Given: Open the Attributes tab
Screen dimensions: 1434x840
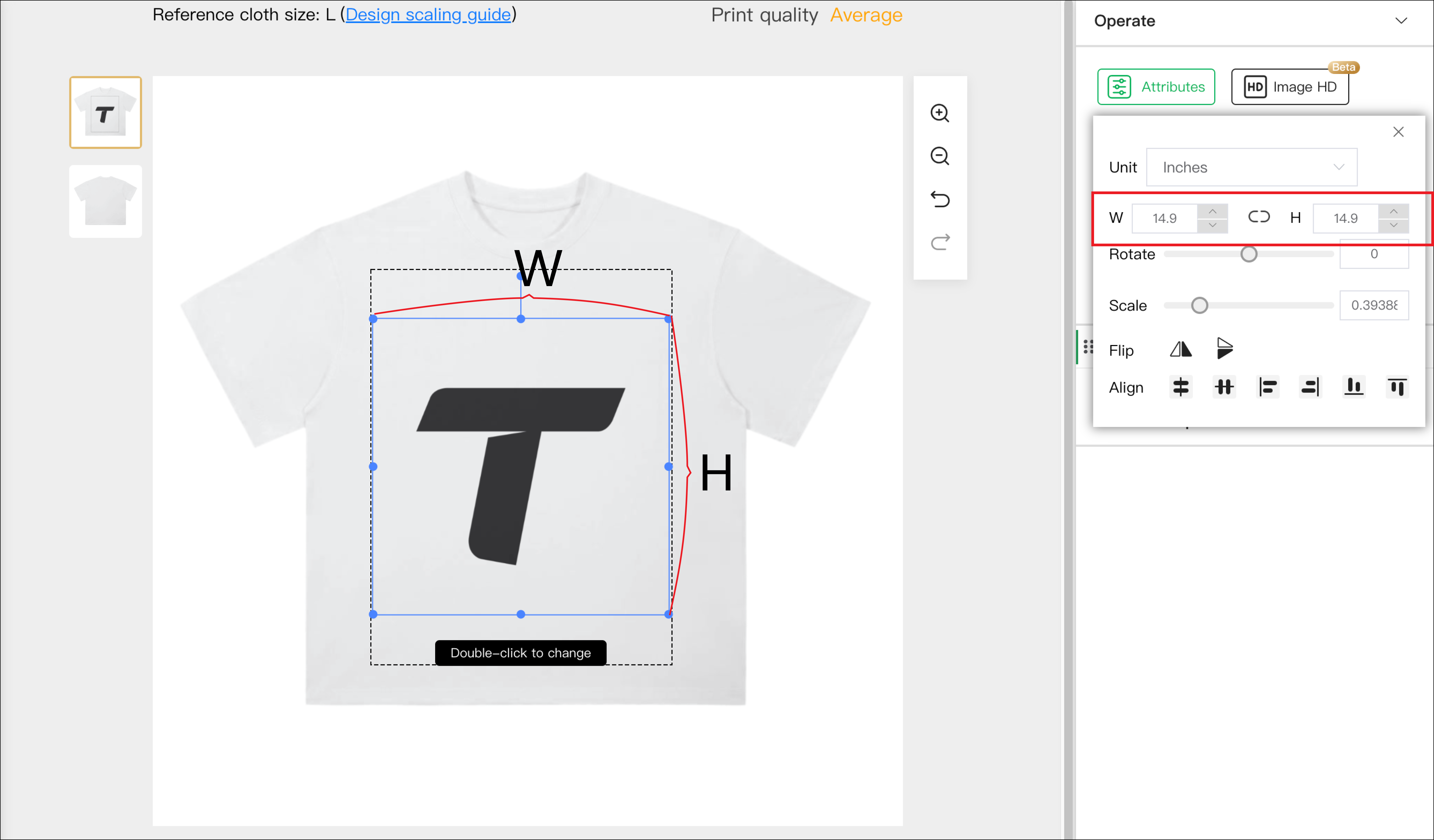Looking at the screenshot, I should click(x=1156, y=87).
